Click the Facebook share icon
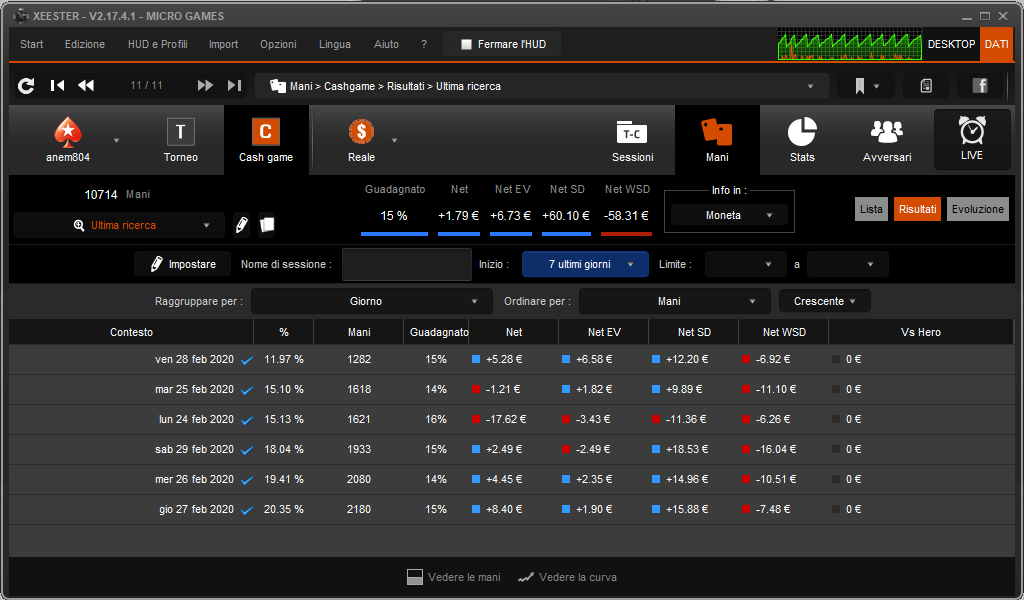 pyautogui.click(x=980, y=86)
